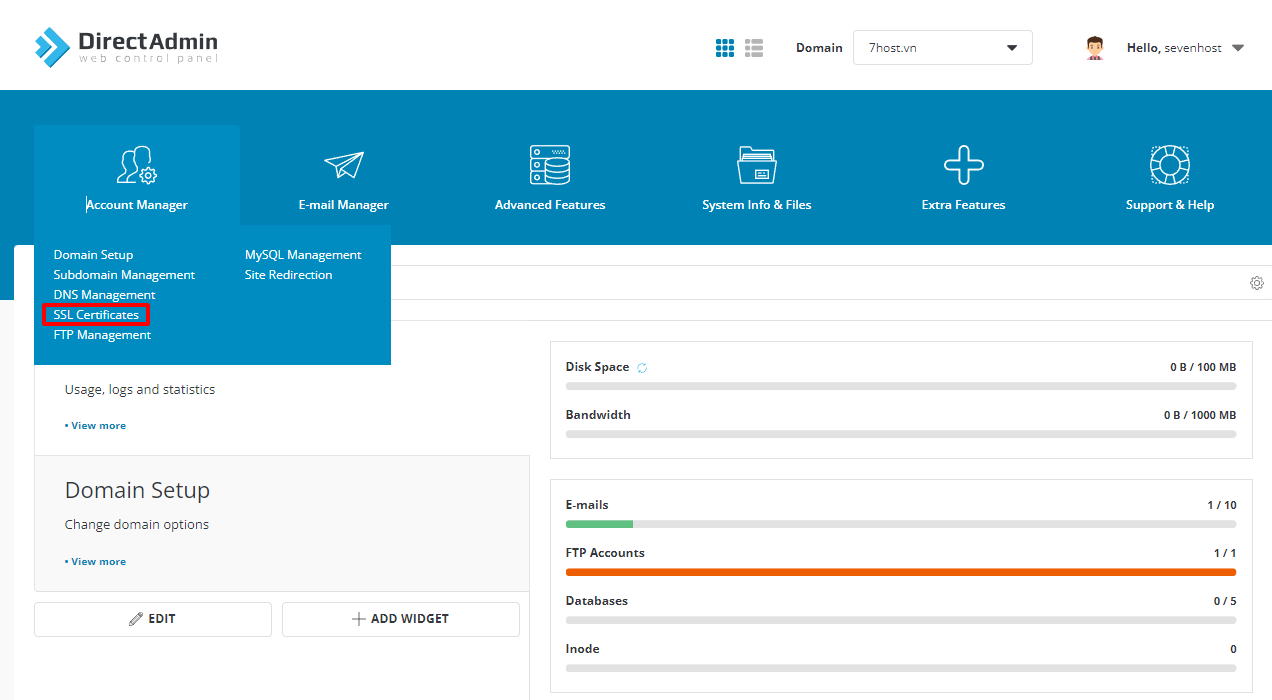Open DNS Management menu entry
Screen dimensions: 1272x700
click(105, 295)
